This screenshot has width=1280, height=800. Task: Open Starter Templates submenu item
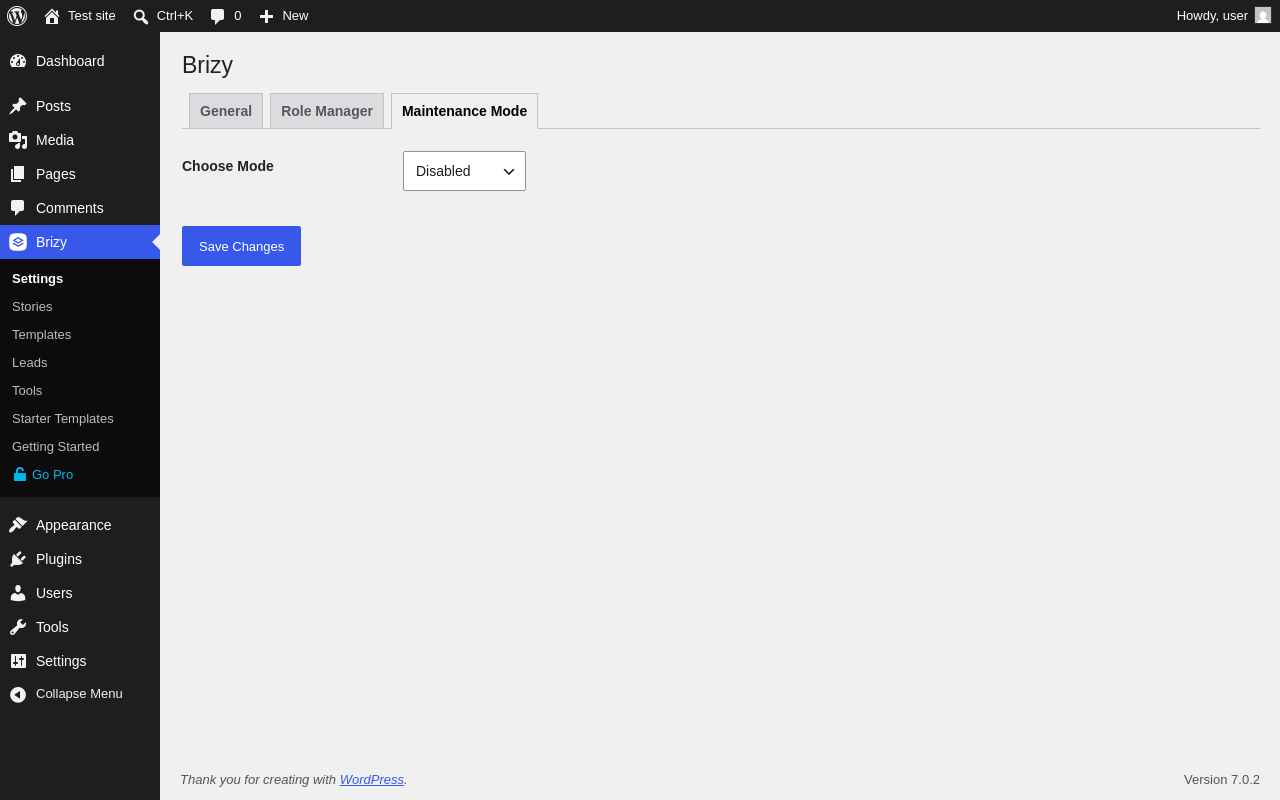63,419
